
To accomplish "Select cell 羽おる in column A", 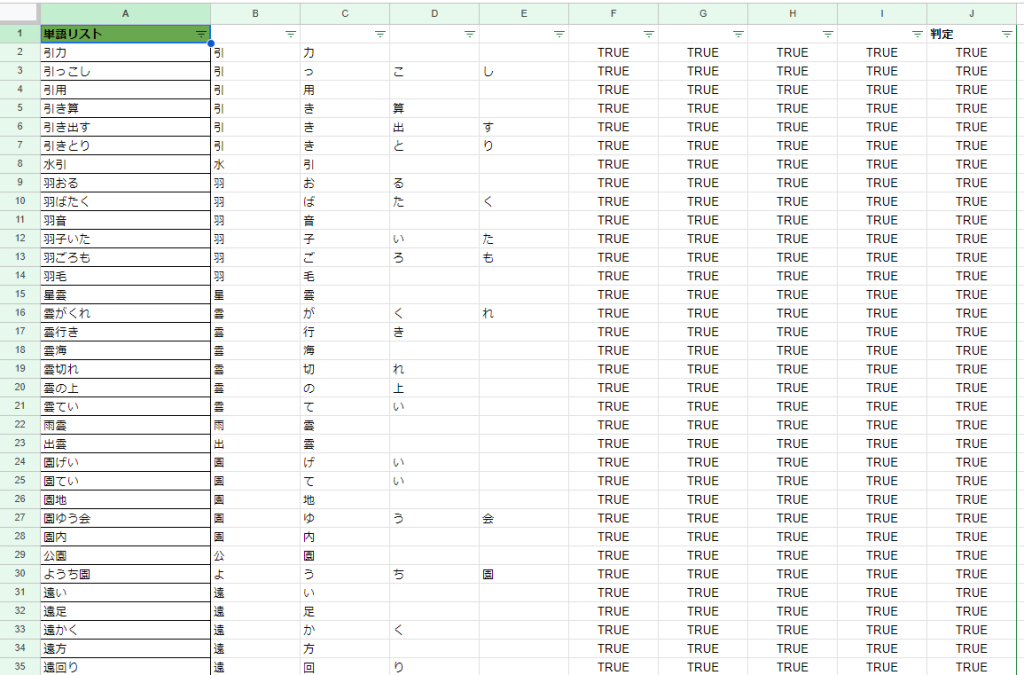I will tap(125, 183).
